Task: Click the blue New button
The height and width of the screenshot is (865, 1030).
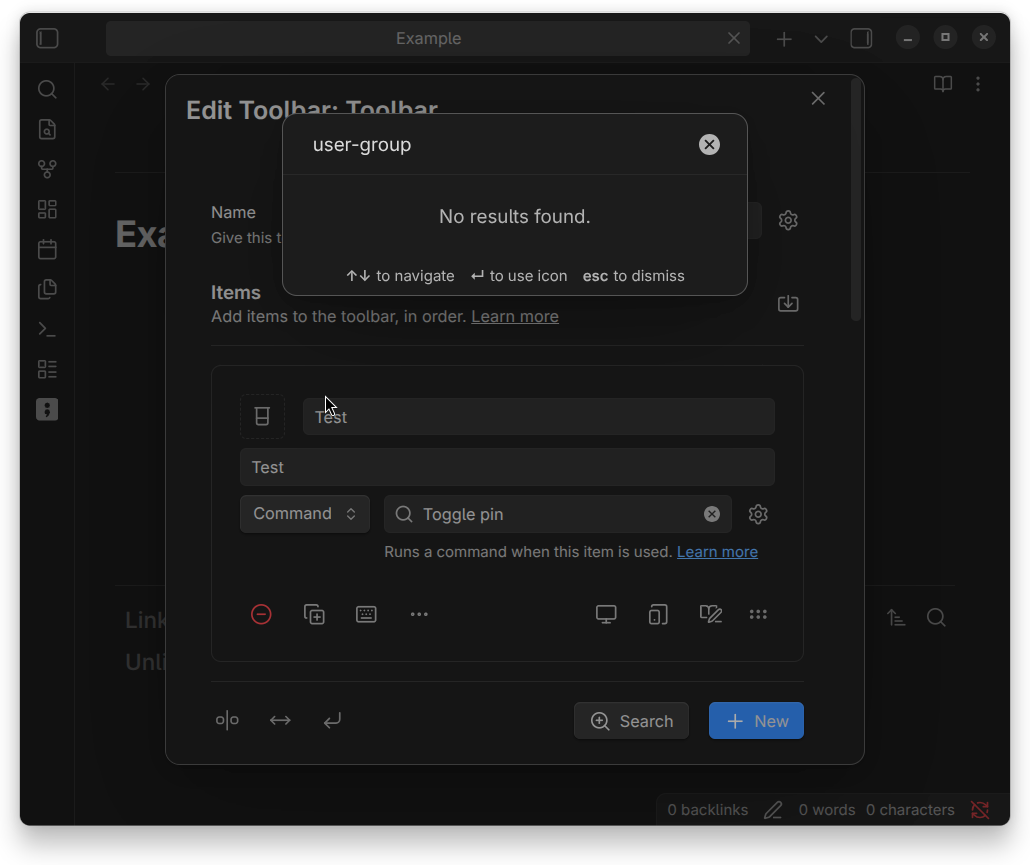Action: (756, 721)
